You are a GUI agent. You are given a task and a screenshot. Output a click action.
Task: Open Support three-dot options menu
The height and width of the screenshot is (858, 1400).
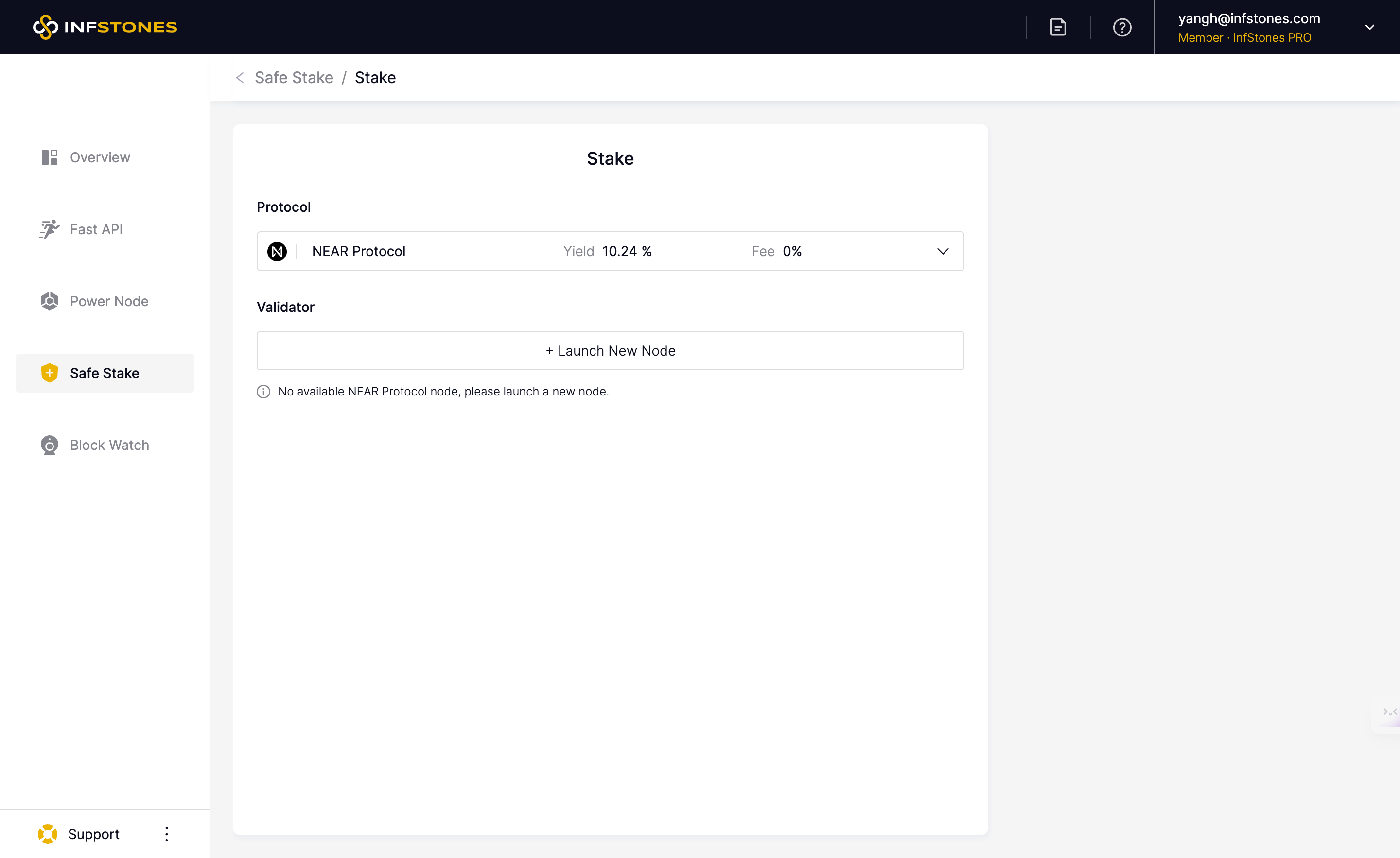(166, 834)
